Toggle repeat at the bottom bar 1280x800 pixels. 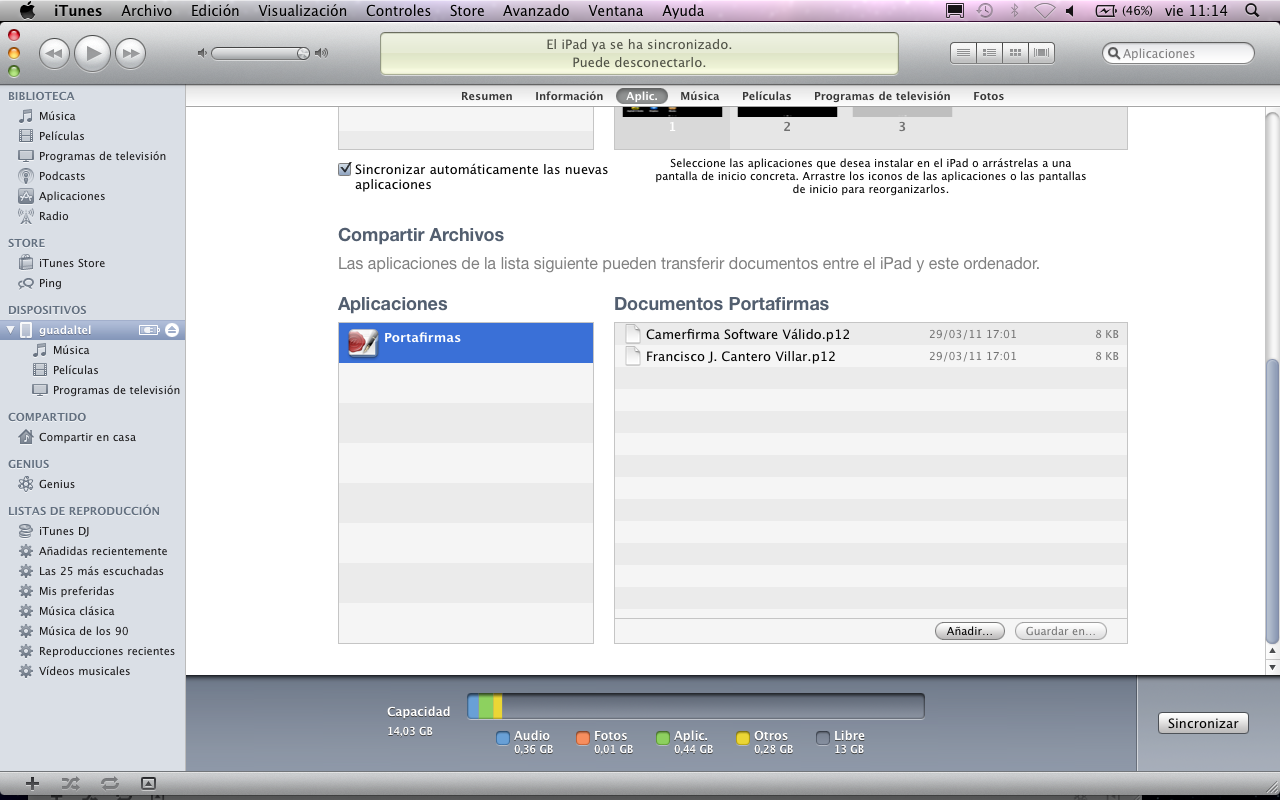click(109, 783)
